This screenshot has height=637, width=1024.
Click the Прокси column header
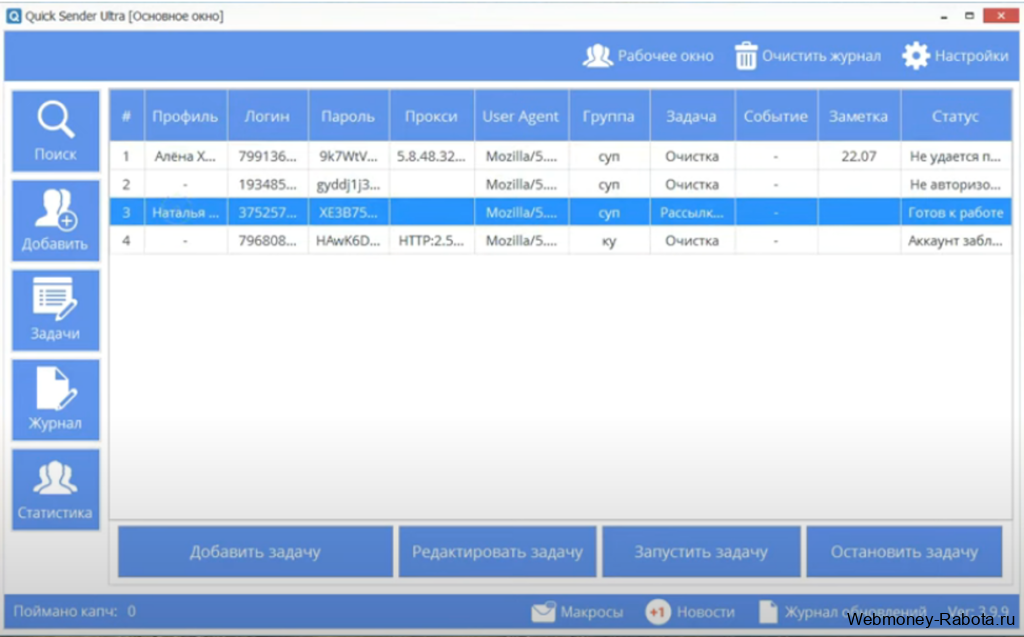tap(431, 116)
